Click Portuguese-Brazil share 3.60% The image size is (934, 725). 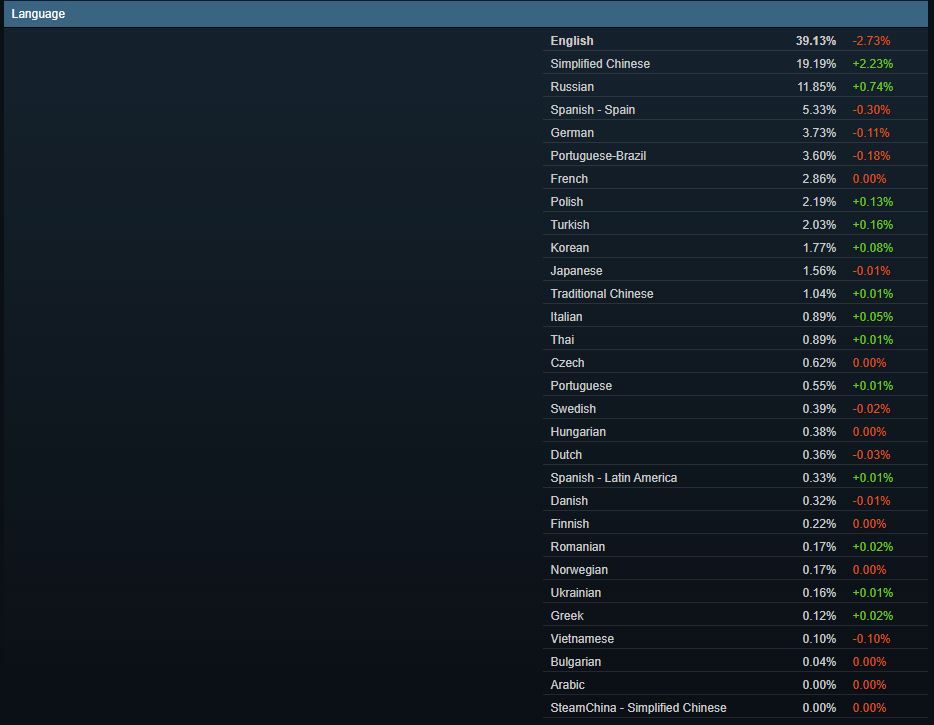tap(819, 155)
